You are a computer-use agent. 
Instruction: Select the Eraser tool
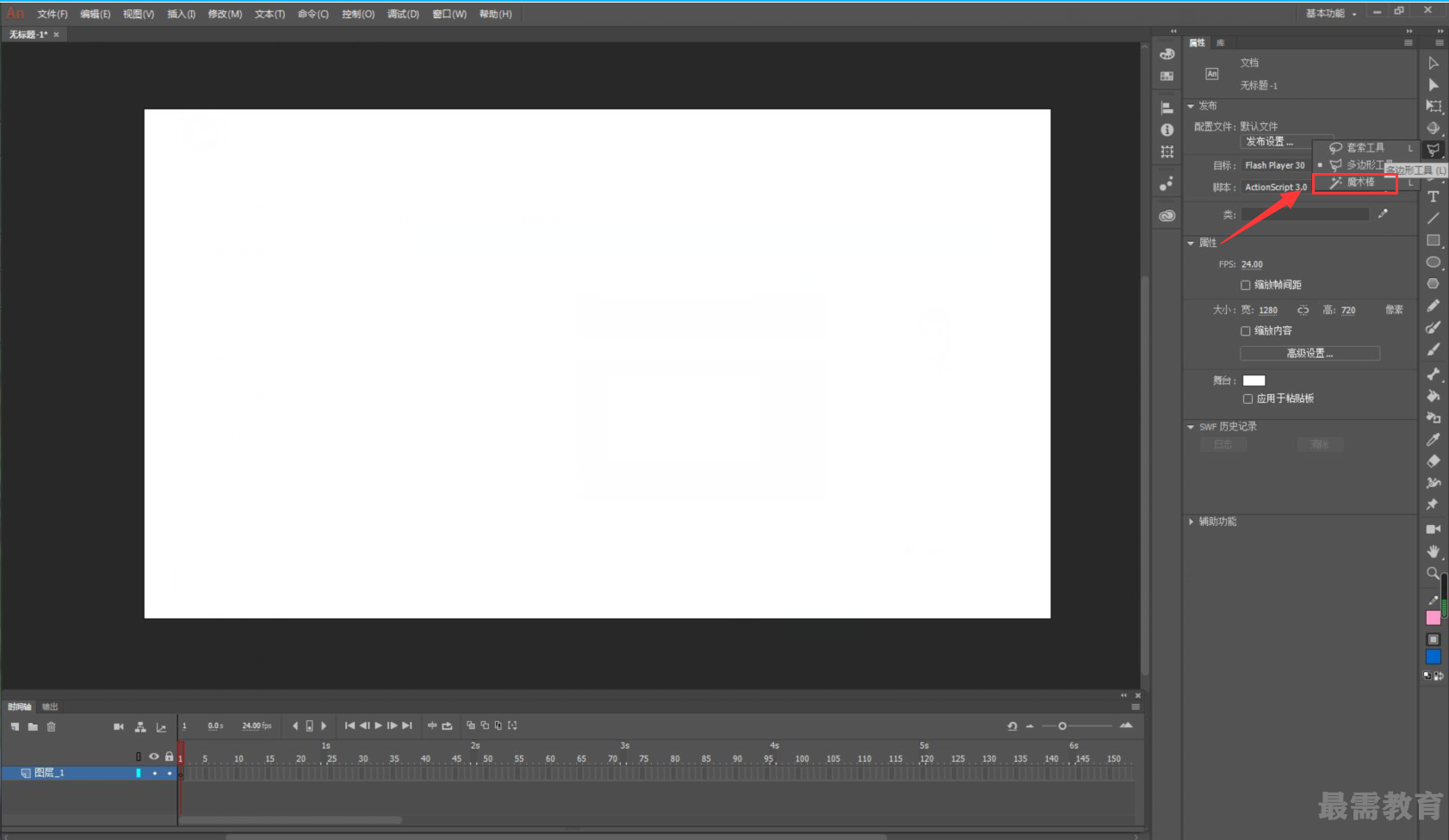(x=1434, y=461)
